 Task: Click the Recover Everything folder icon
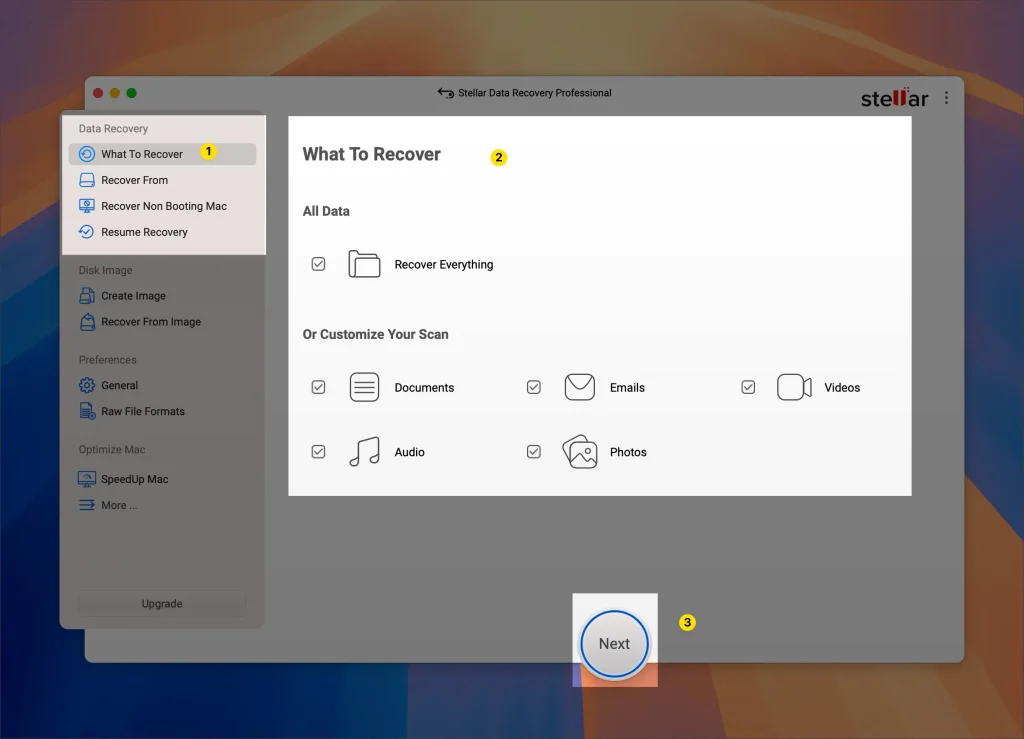364,263
